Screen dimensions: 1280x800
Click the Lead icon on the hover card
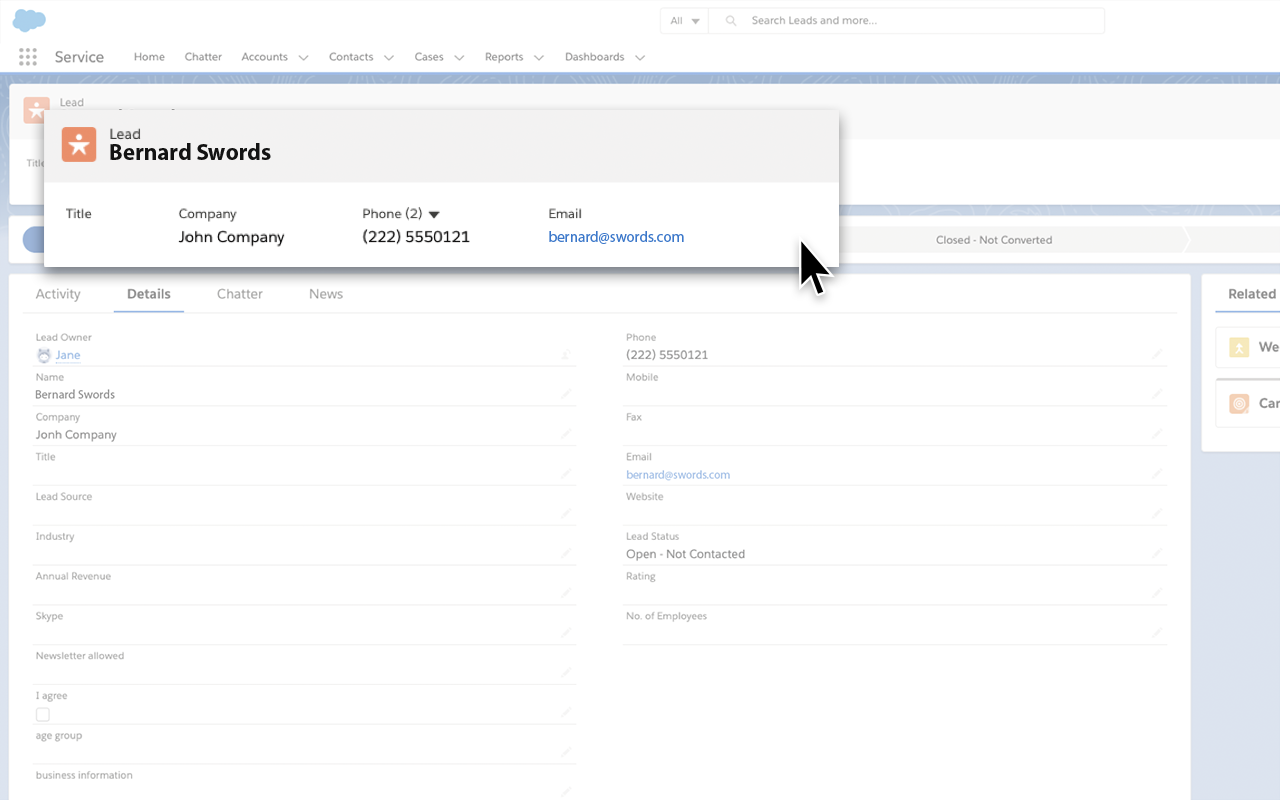(x=78, y=144)
